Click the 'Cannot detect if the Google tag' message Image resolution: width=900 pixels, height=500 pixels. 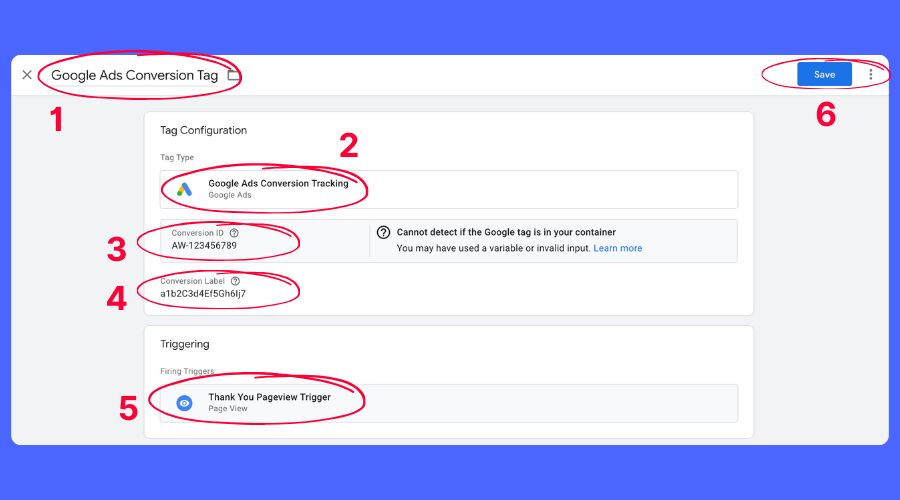(x=506, y=232)
